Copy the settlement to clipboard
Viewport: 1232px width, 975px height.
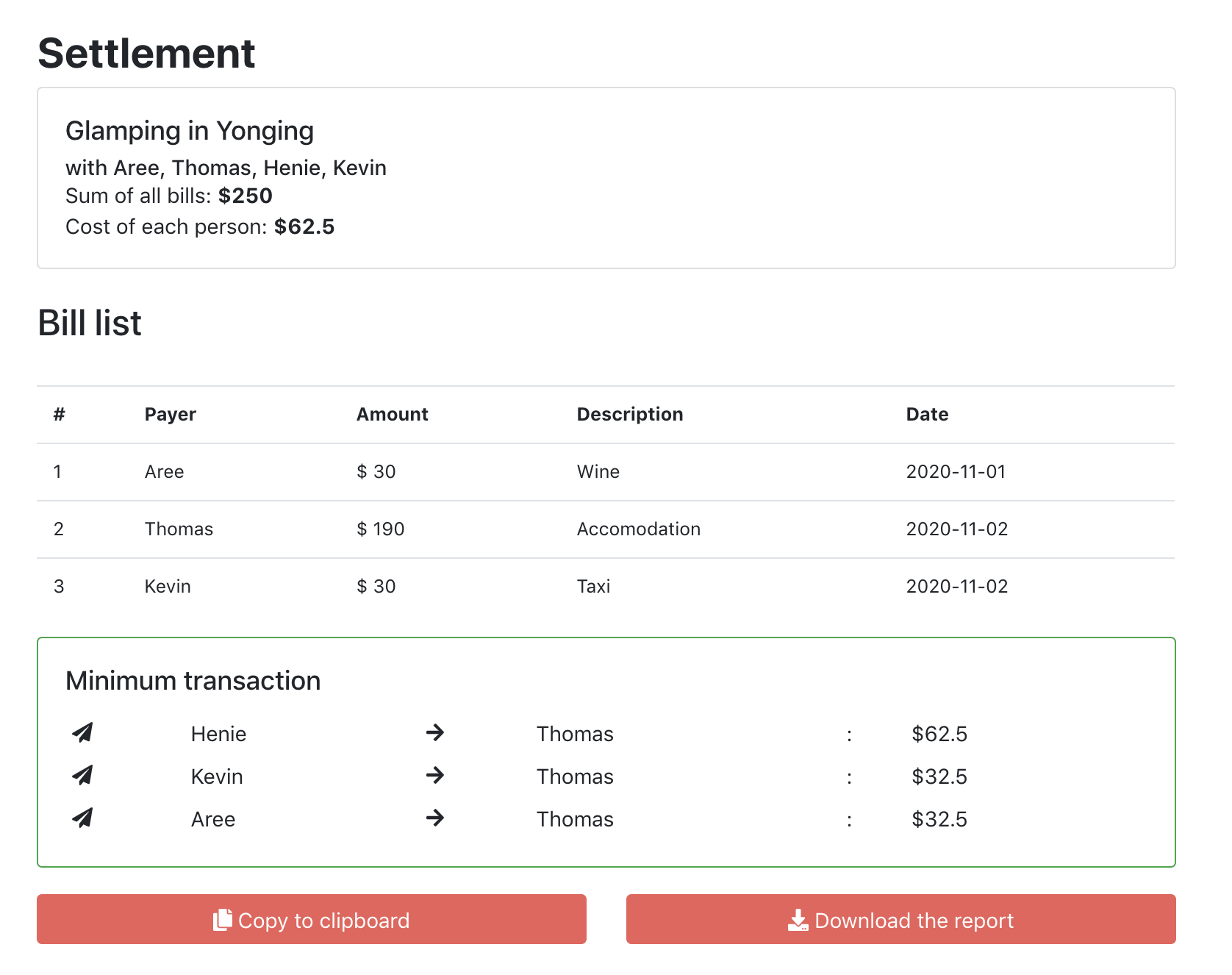pyautogui.click(x=312, y=919)
